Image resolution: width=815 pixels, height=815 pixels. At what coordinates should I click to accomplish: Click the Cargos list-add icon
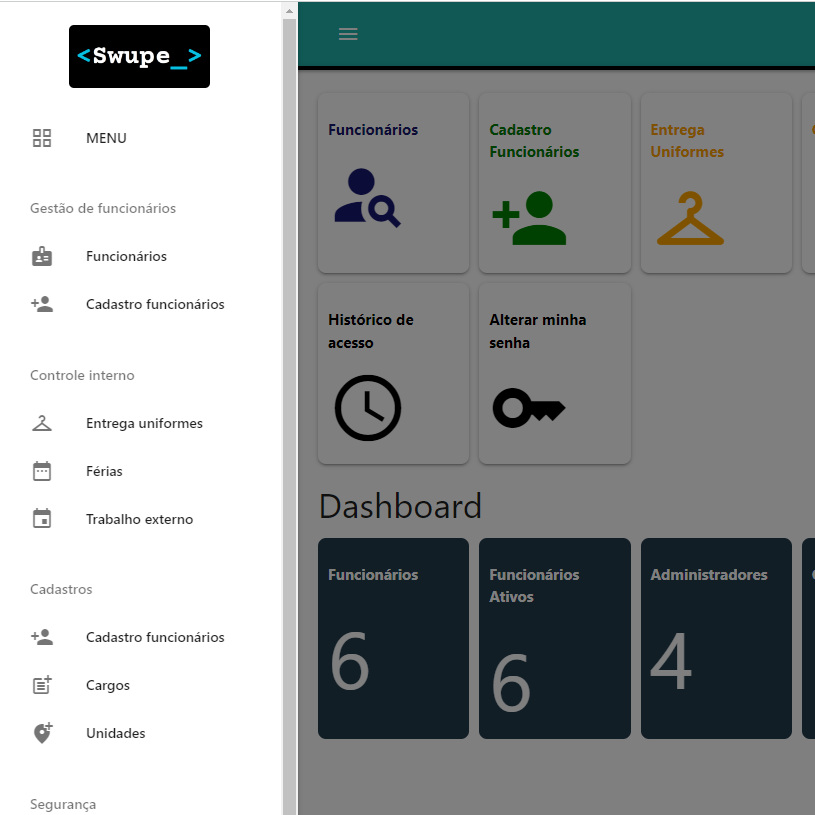coord(42,686)
